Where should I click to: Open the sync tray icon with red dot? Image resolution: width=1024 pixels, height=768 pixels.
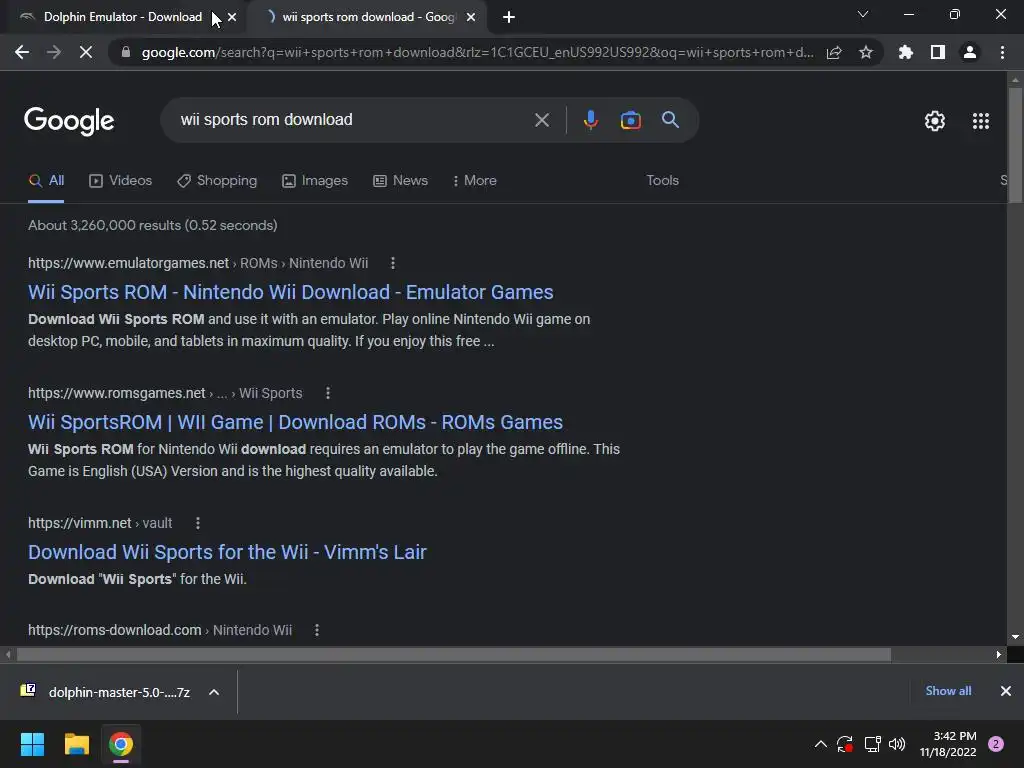(x=845, y=744)
